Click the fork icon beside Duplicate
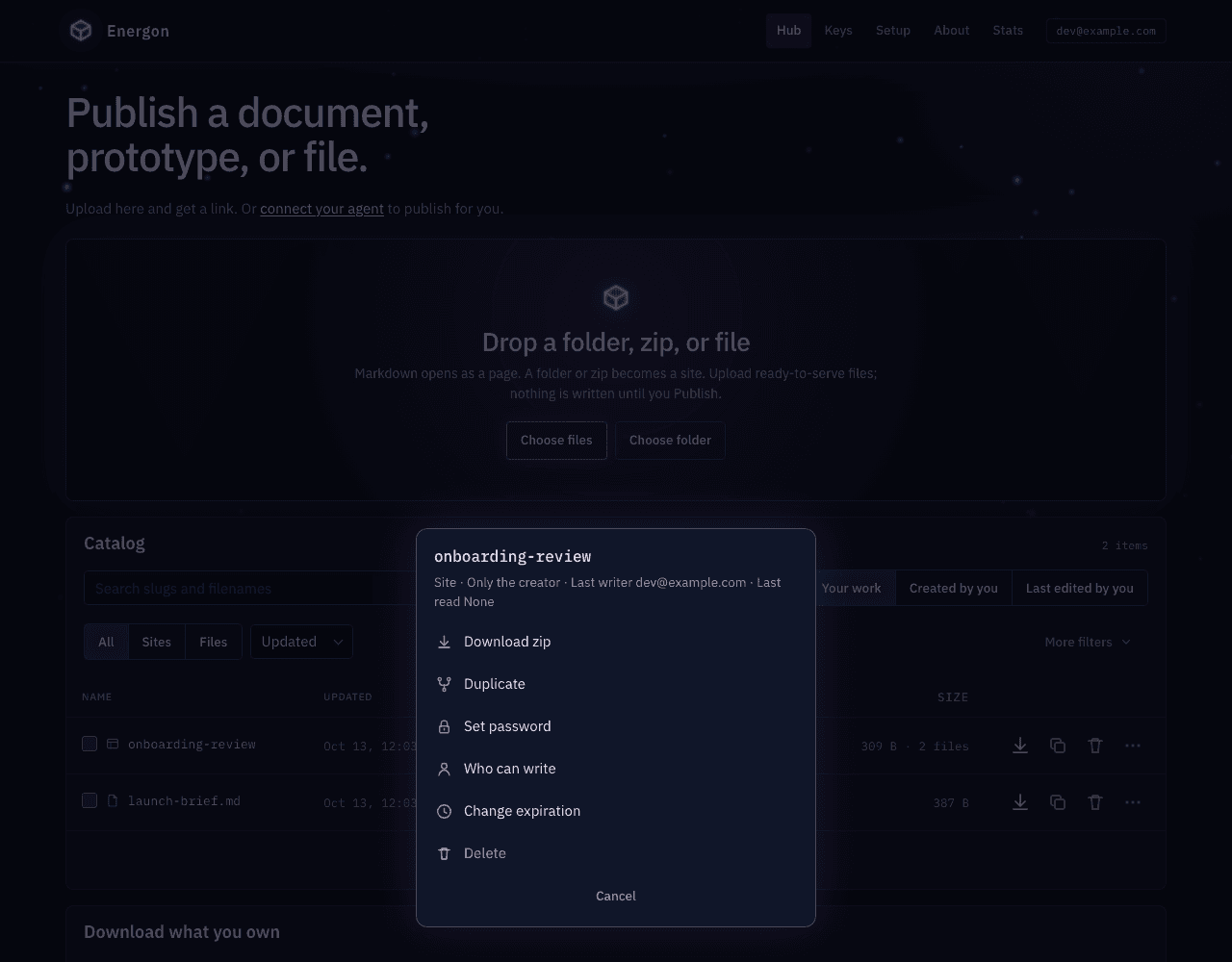This screenshot has height=962, width=1232. coord(444,684)
